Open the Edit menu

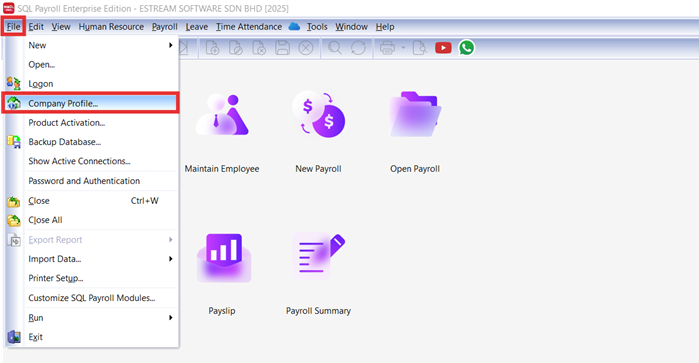click(36, 27)
